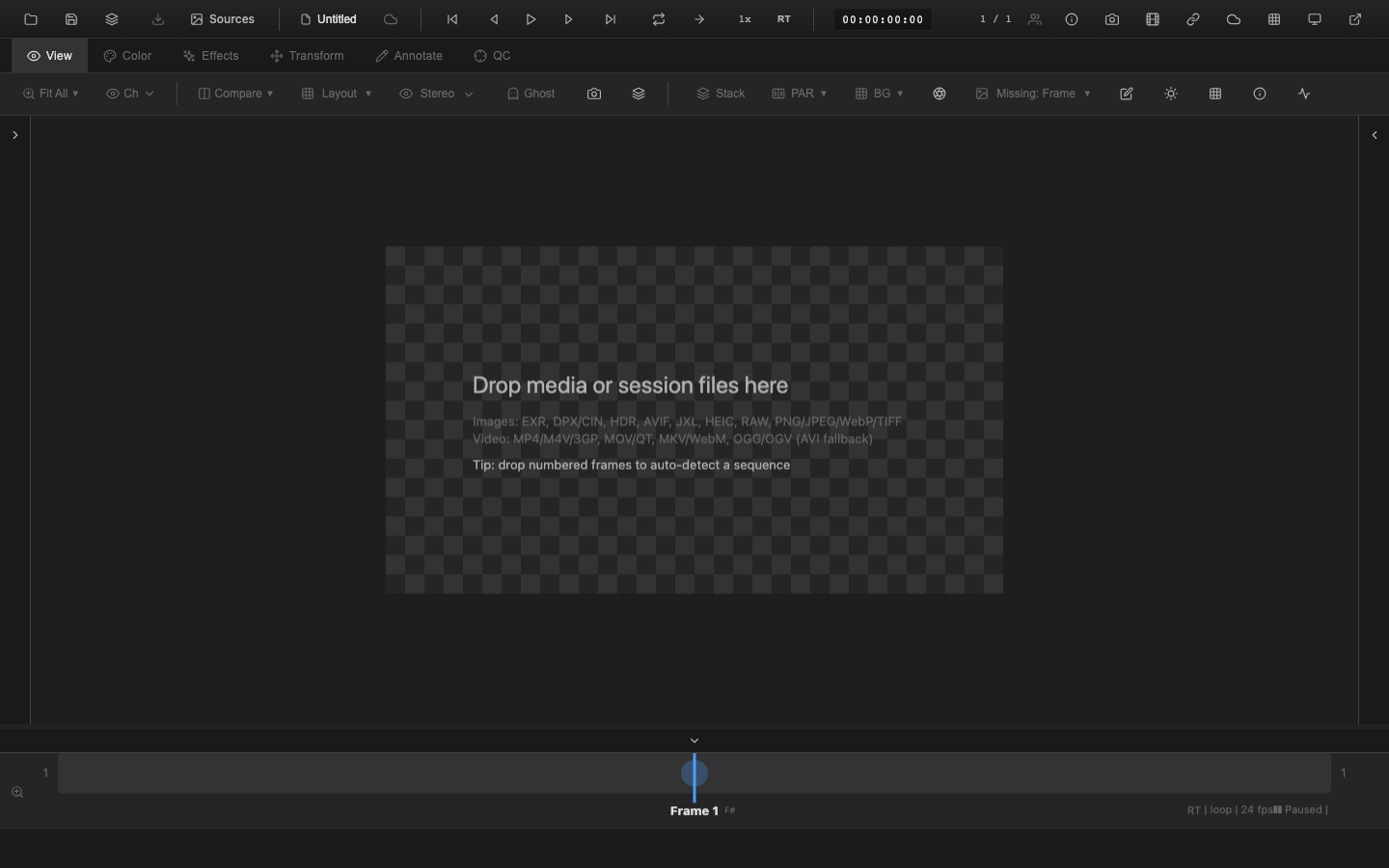Open the Fit All zoom dropdown

(x=50, y=94)
